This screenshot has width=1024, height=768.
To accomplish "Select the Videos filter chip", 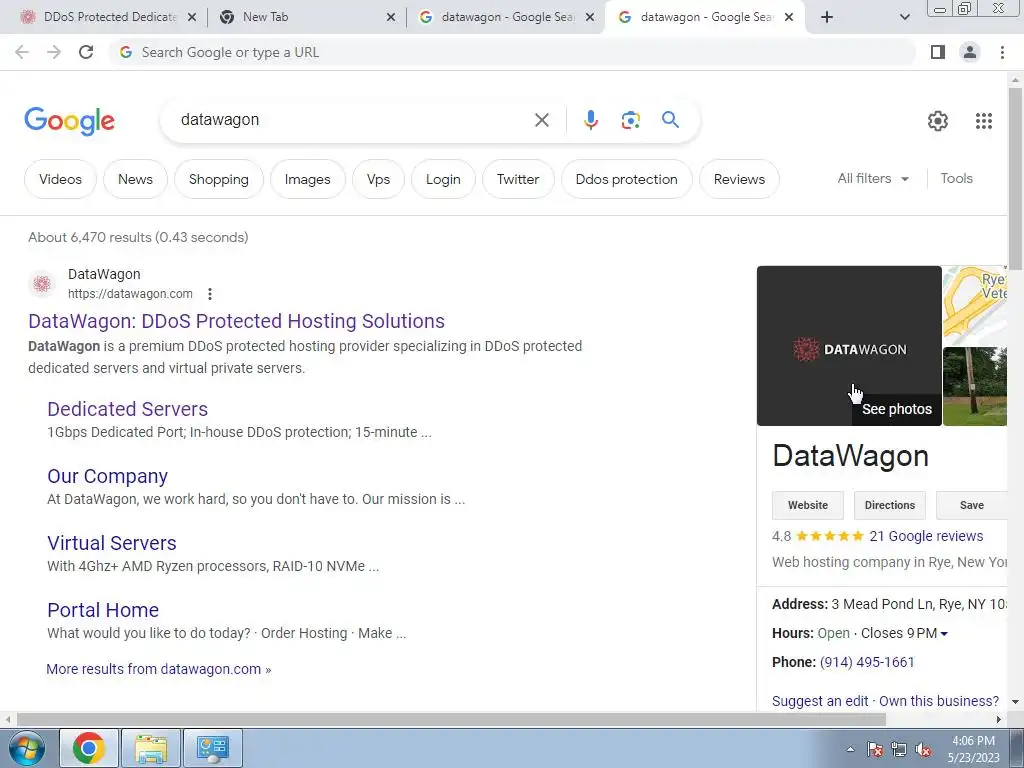I will pyautogui.click(x=60, y=179).
